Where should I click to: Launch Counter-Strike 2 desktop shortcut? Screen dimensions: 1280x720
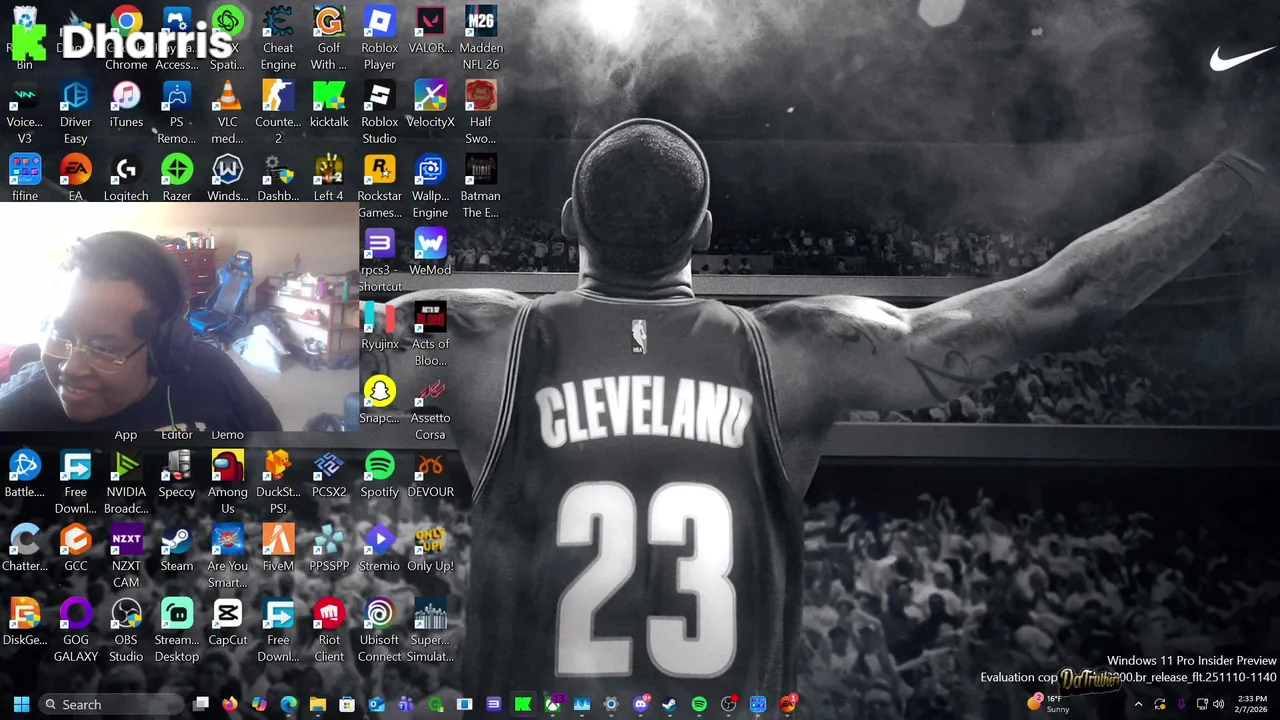coord(278,112)
